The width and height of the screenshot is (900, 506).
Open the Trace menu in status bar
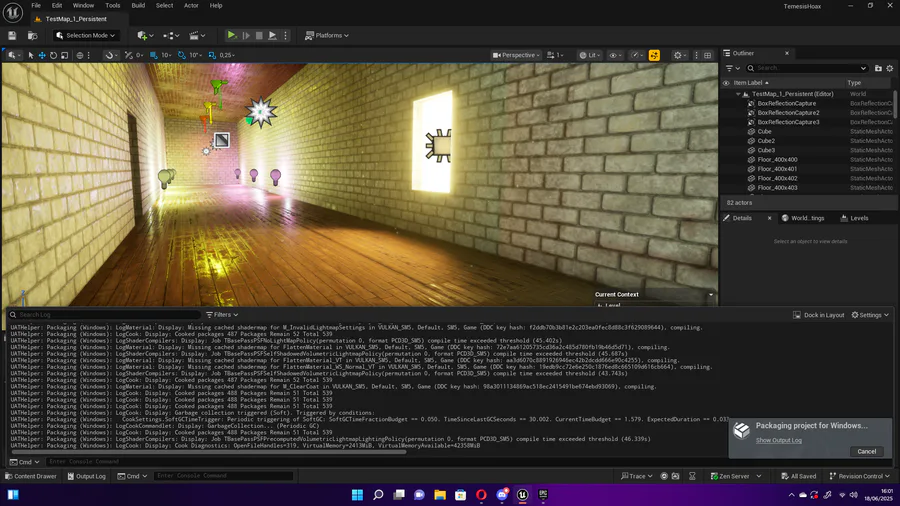click(x=637, y=476)
